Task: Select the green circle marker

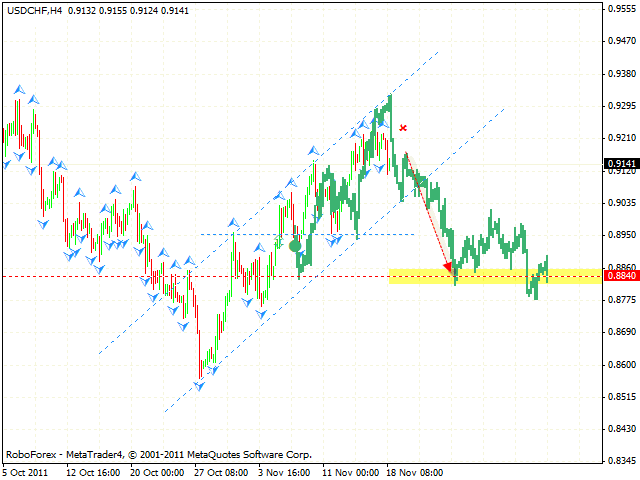Action: pyautogui.click(x=294, y=245)
